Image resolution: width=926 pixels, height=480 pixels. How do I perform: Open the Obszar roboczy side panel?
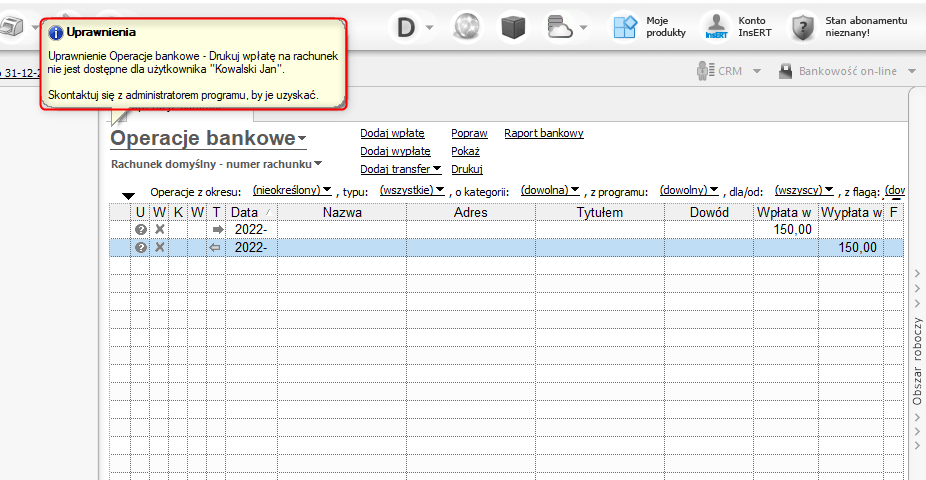click(x=917, y=361)
